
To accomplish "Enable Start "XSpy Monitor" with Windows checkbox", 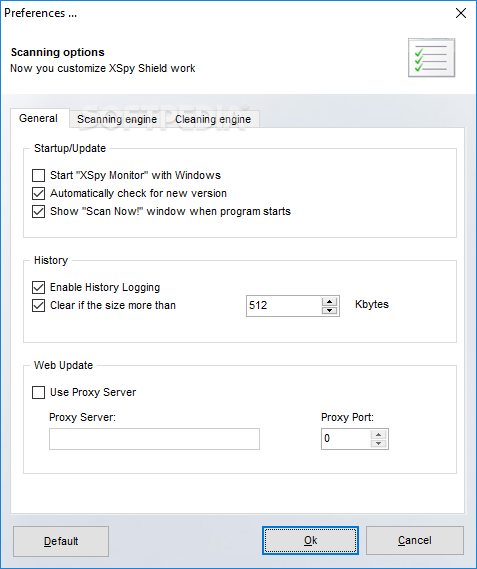I will 38,175.
